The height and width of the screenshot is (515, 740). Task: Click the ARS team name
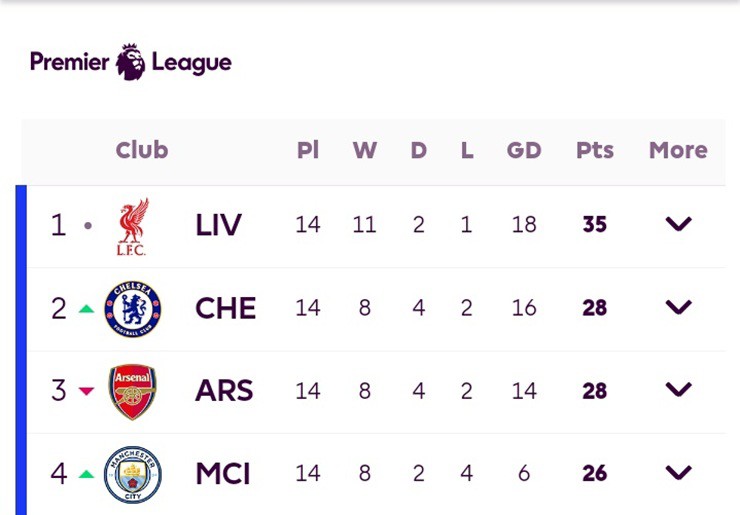(x=224, y=391)
